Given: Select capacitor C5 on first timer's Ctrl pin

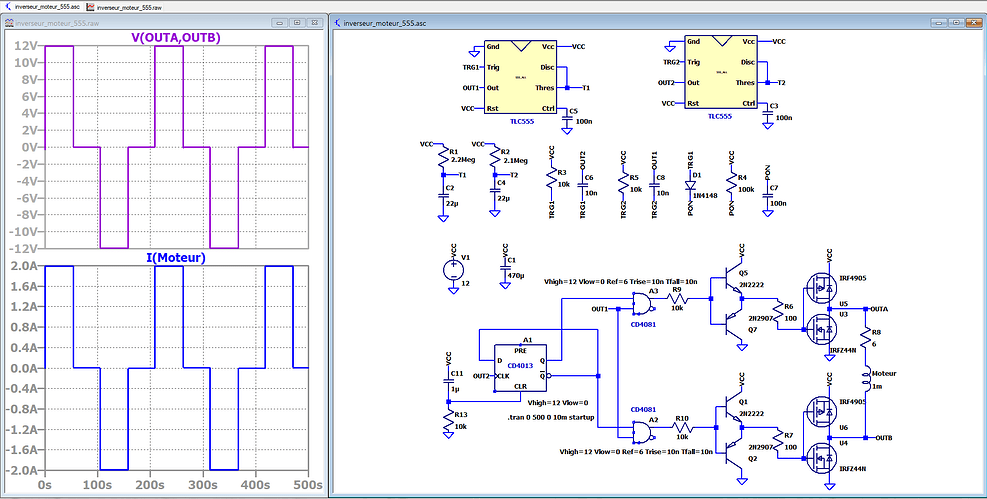Looking at the screenshot, I should tap(567, 120).
